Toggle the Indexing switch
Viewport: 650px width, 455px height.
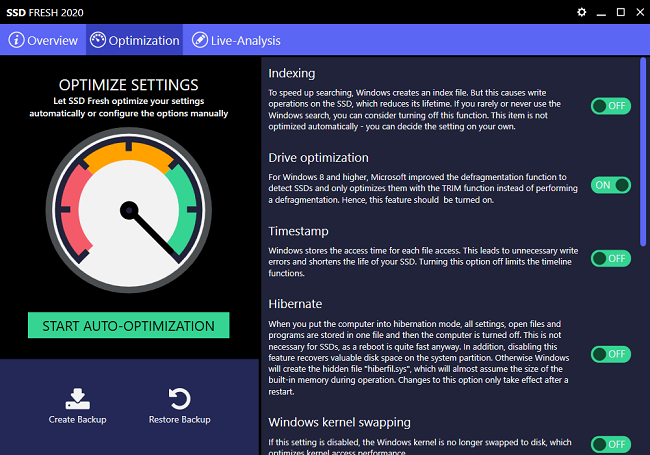(x=611, y=106)
